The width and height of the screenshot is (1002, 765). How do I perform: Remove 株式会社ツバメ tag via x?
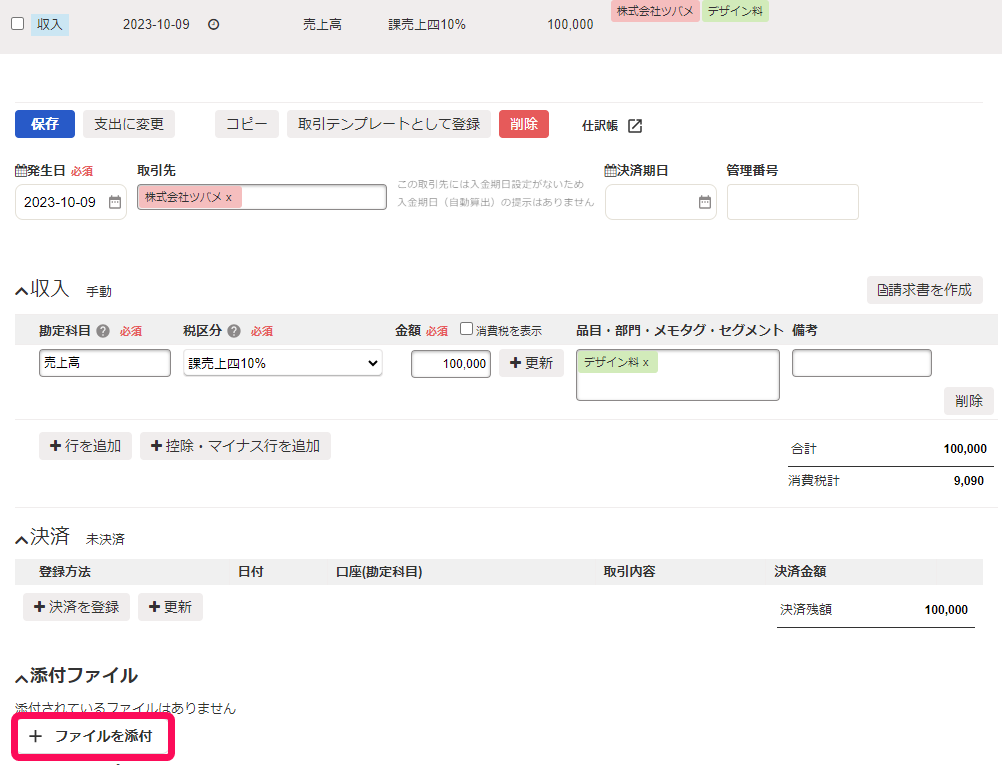point(229,197)
